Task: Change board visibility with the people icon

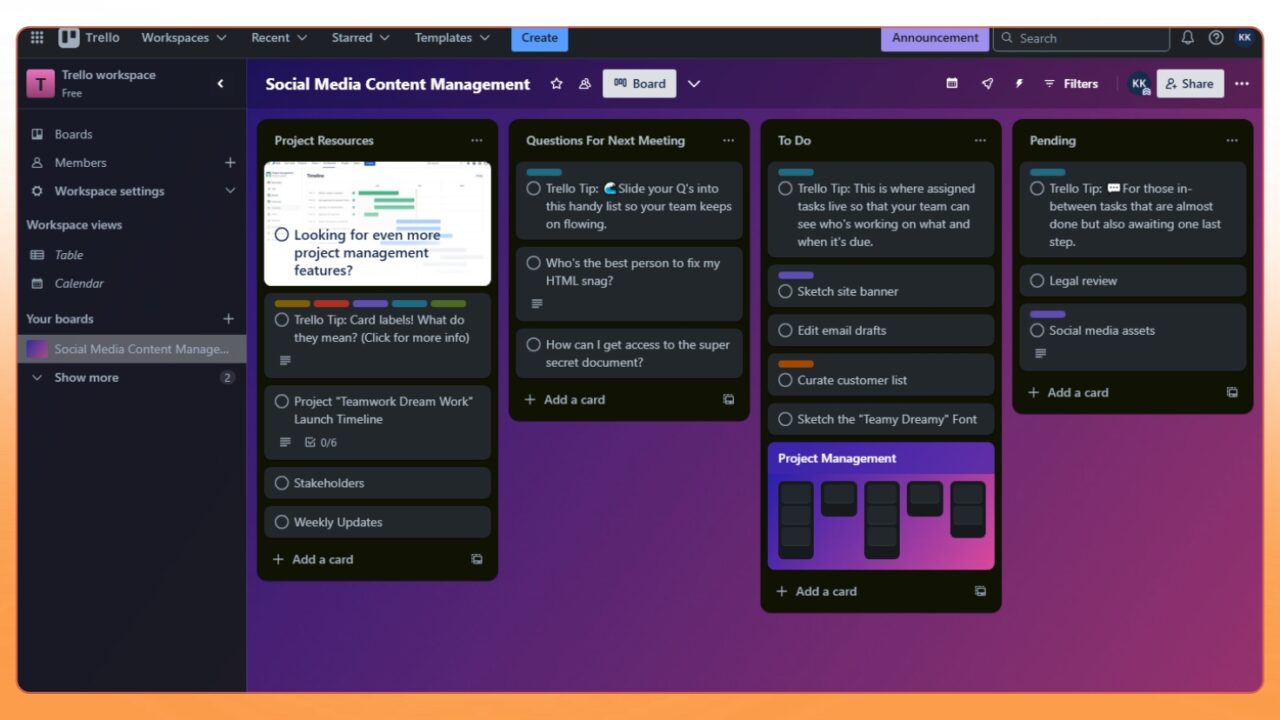Action: (x=585, y=84)
